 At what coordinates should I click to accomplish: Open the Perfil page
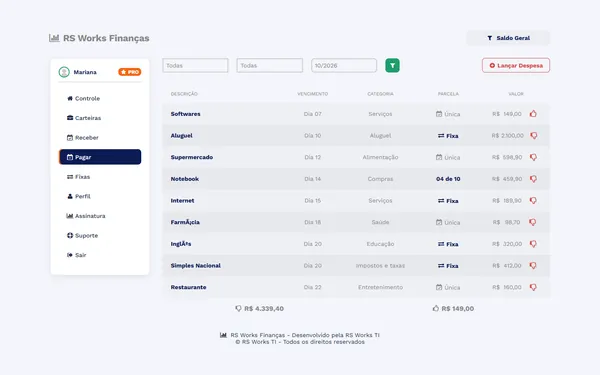tap(100, 196)
